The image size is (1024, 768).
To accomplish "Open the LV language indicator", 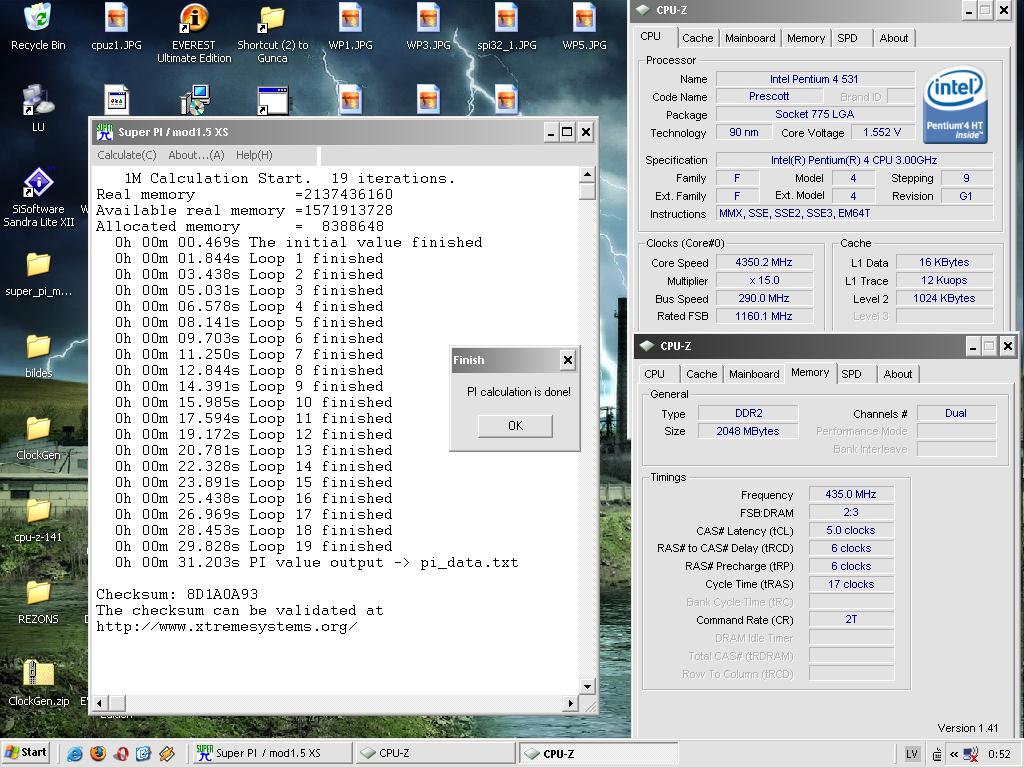I will coord(912,754).
